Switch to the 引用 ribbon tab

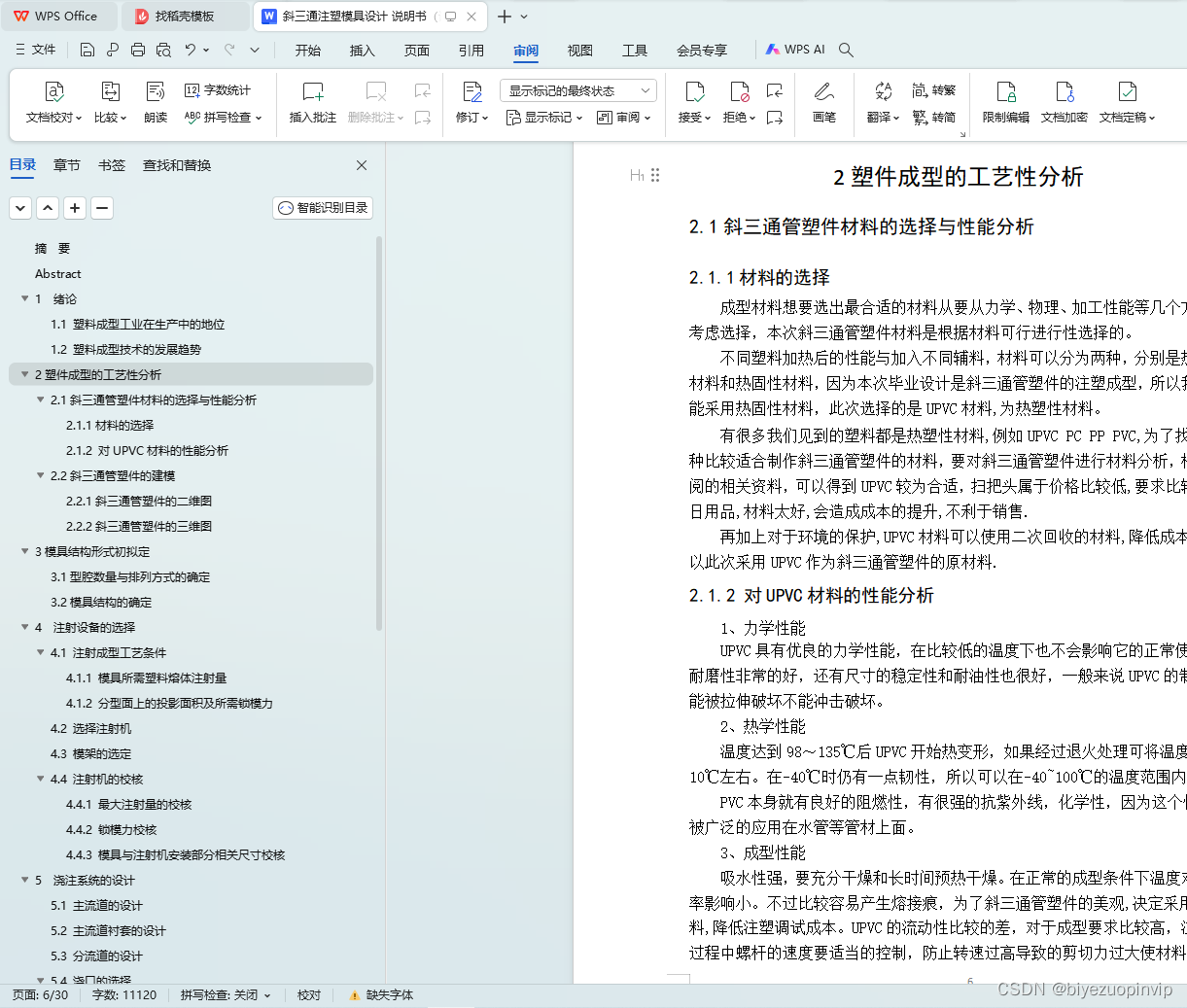click(x=471, y=51)
